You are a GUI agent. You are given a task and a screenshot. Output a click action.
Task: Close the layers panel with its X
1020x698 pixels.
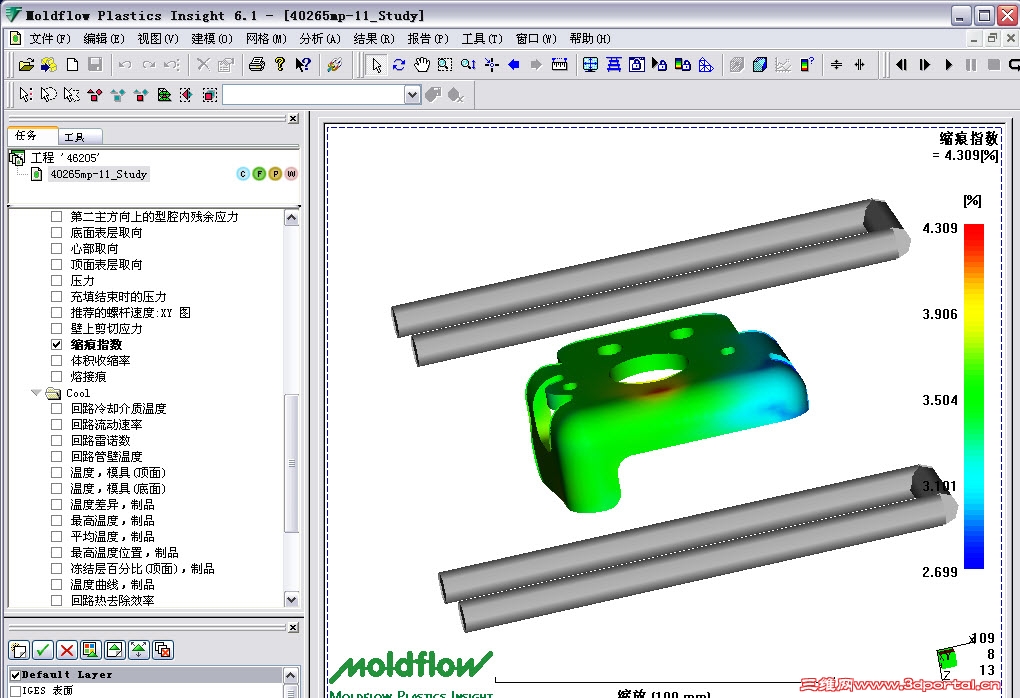[293, 627]
